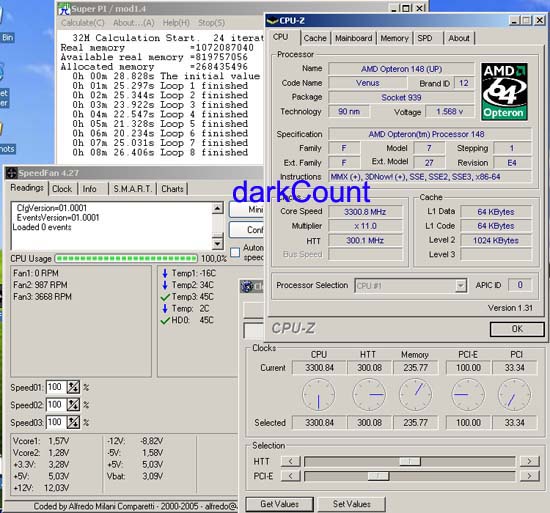The width and height of the screenshot is (550, 513).
Task: Switch to the Charts tab in SpeedFan
Action: [x=172, y=189]
